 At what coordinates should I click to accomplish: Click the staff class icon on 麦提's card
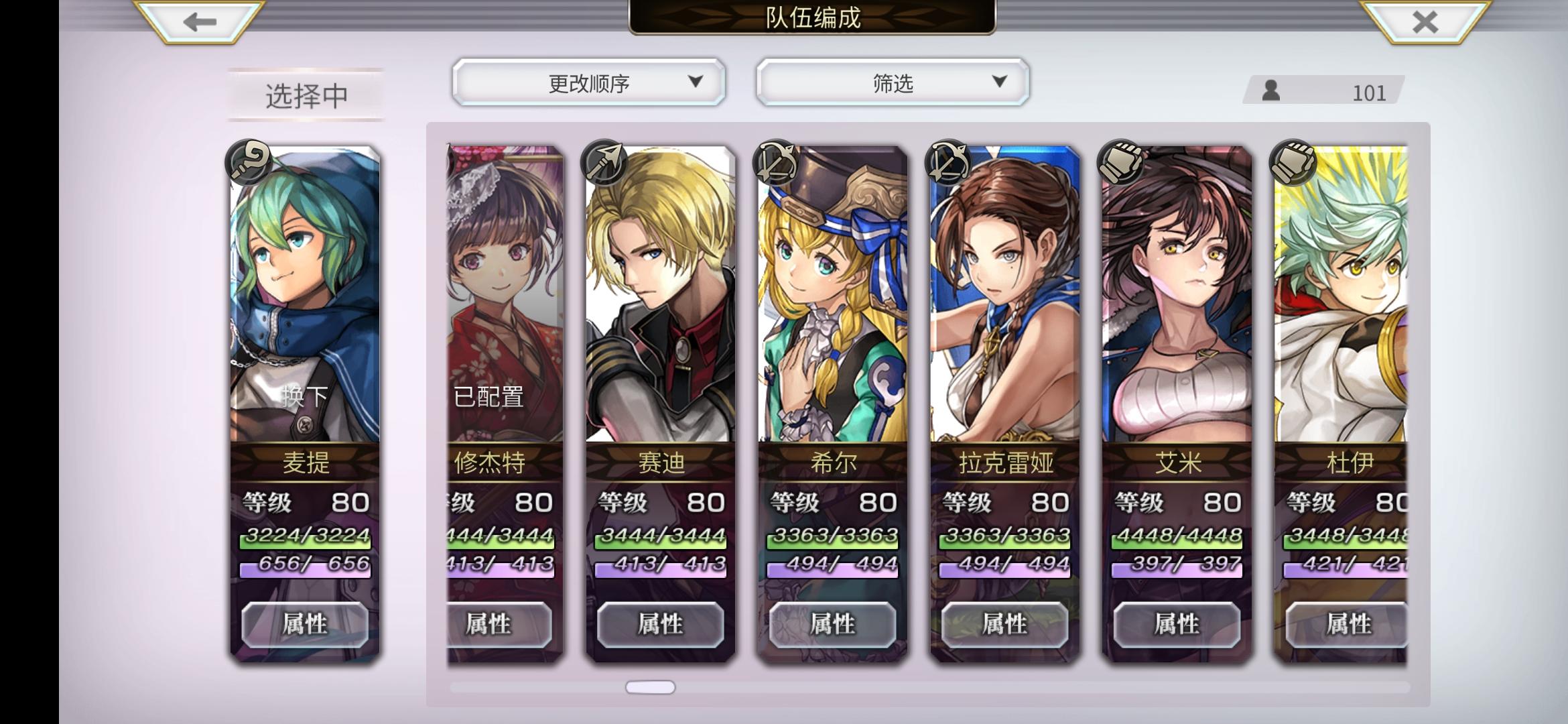tap(249, 162)
